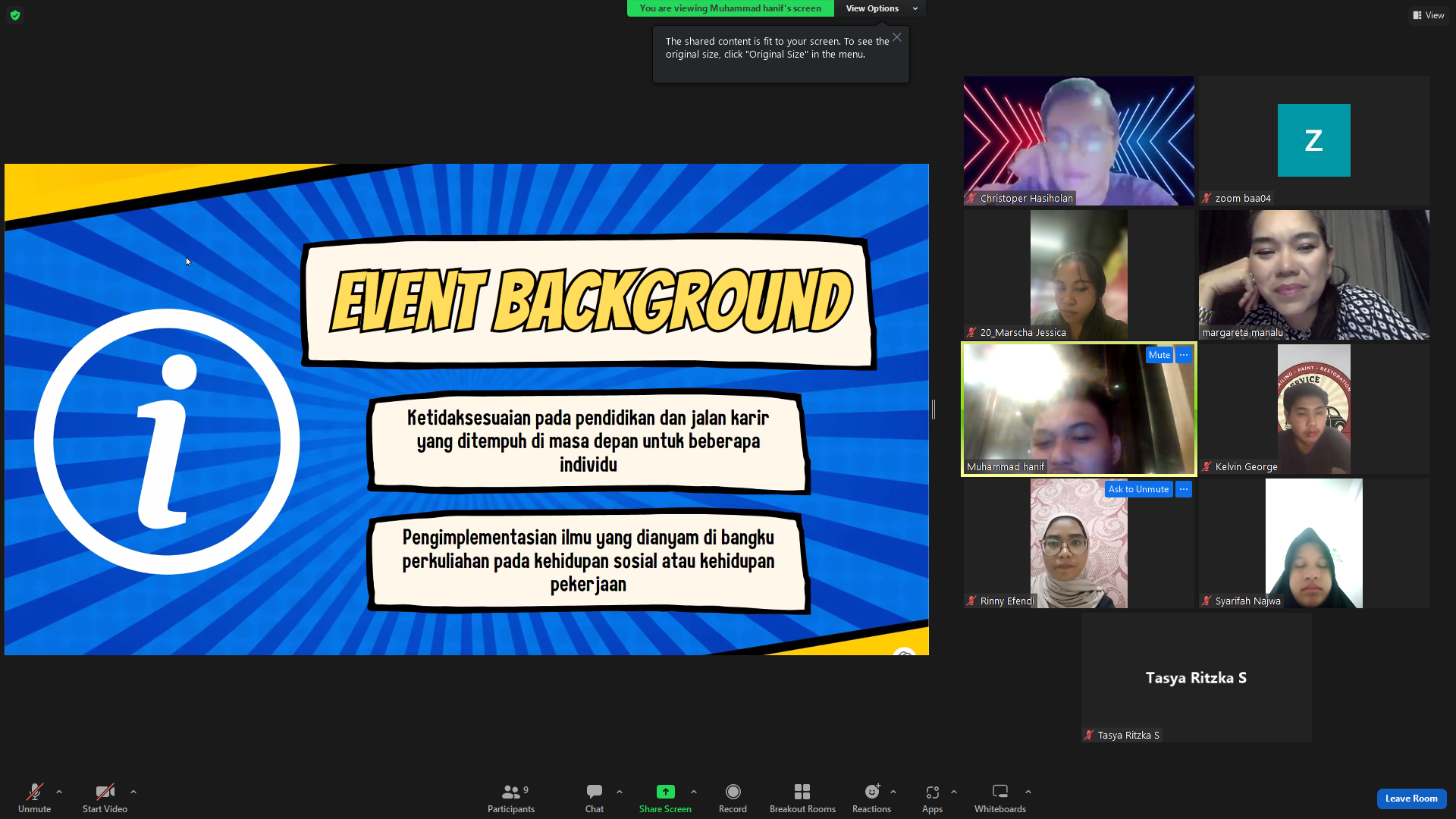This screenshot has width=1456, height=819.
Task: Click the 'You are viewing Muhammad hanif's screen' banner
Action: (x=730, y=8)
